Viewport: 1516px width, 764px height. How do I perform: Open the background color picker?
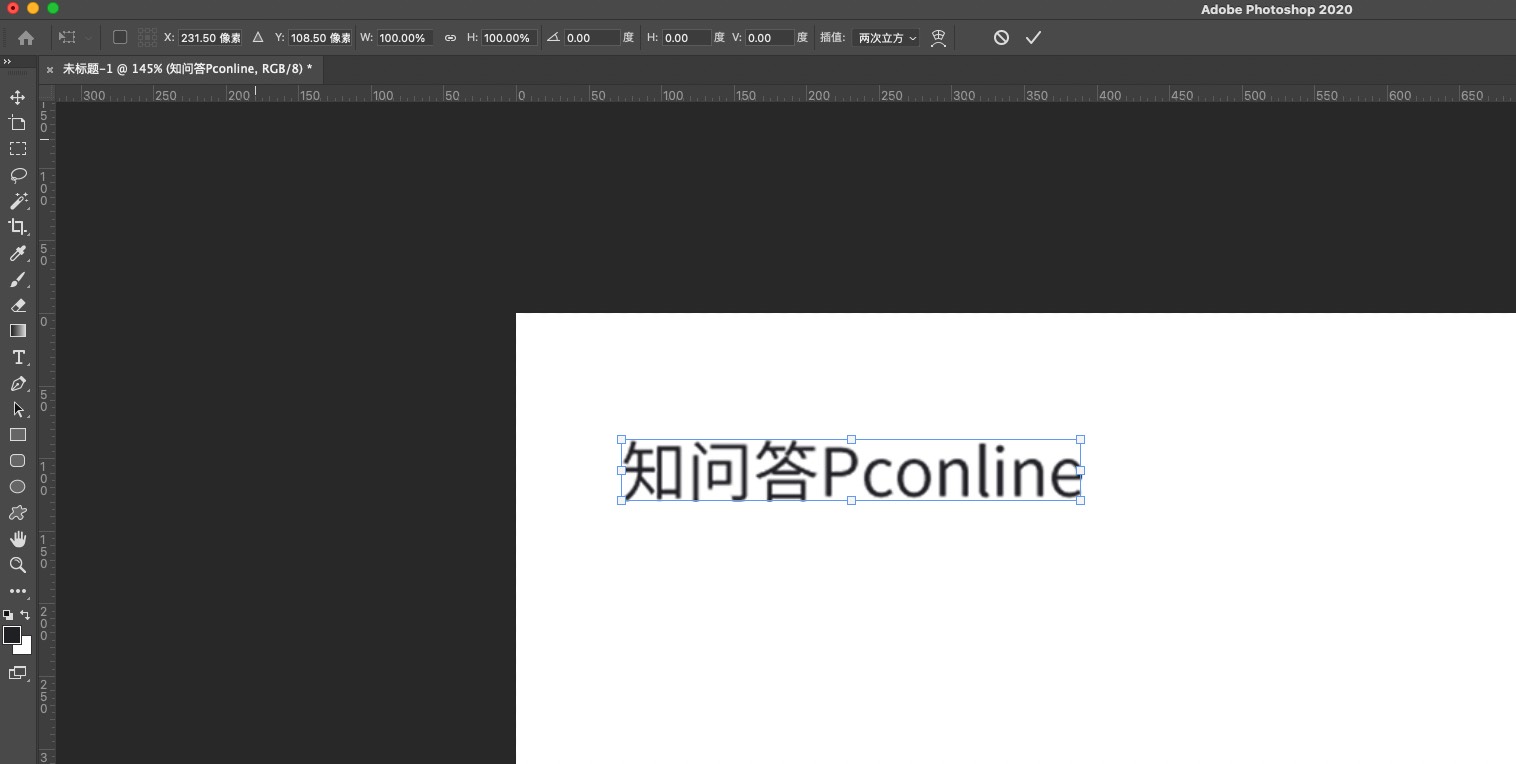(25, 648)
